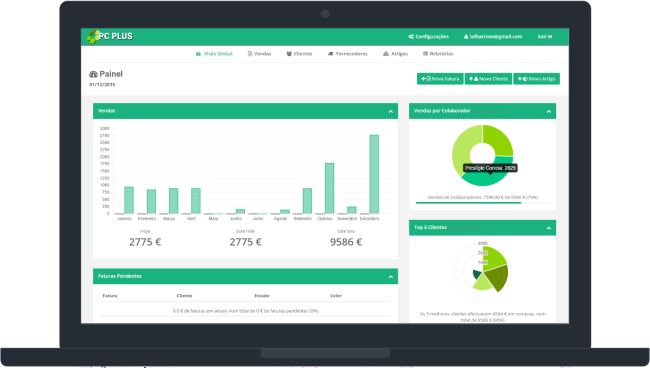The width and height of the screenshot is (650, 368).
Task: Click the Abril bar in the chart
Action: 196,201
